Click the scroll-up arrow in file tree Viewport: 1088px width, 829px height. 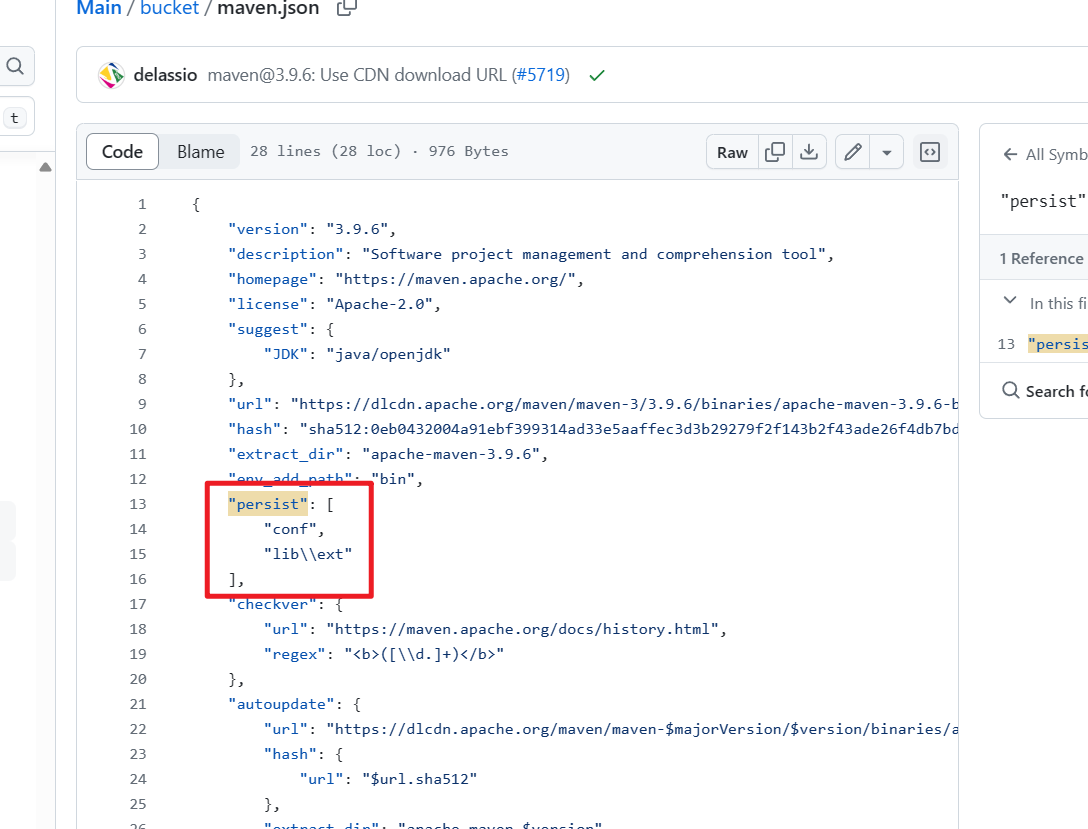pyautogui.click(x=45, y=167)
